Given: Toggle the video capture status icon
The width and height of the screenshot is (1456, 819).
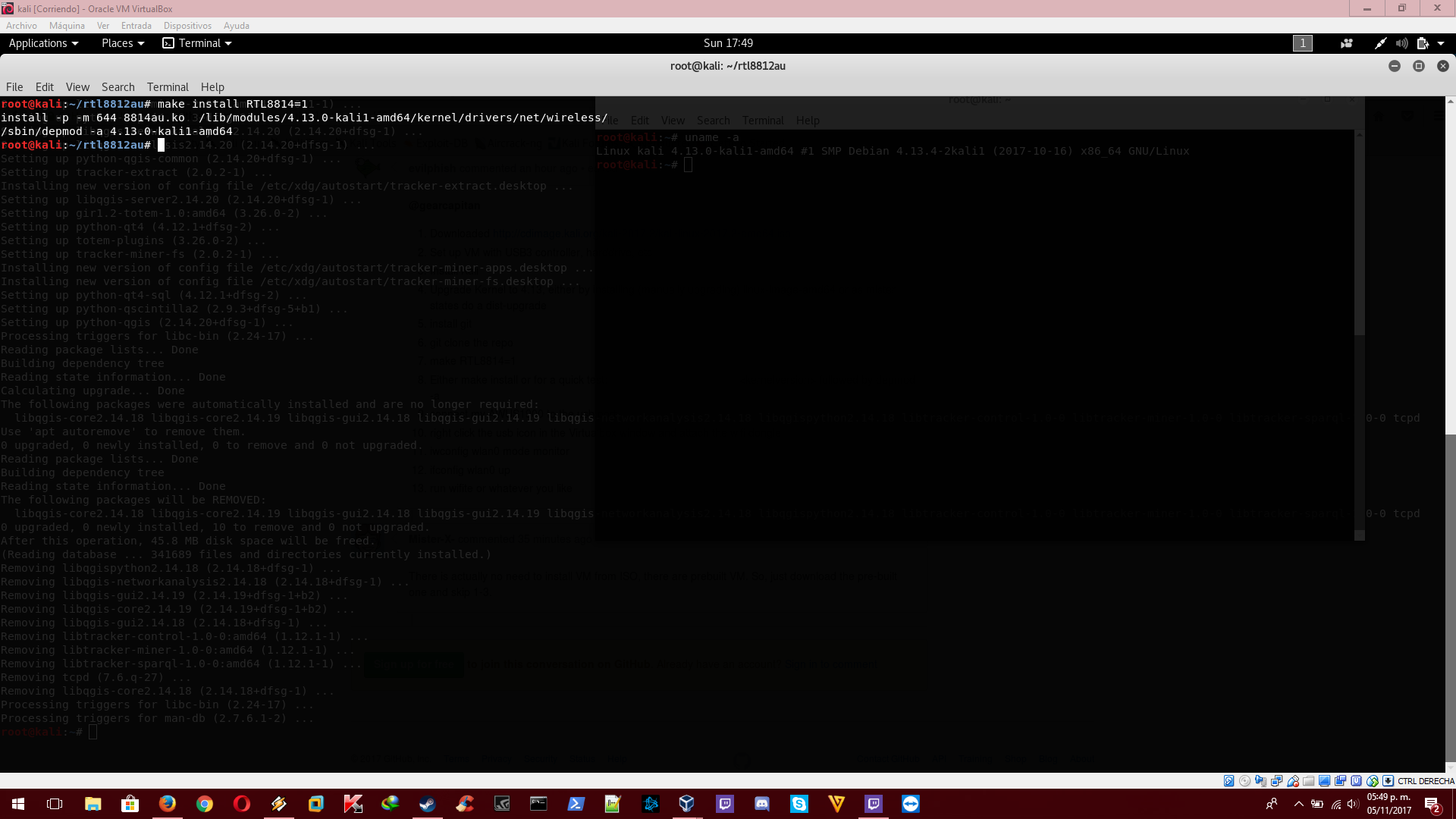Looking at the screenshot, I should (x=1340, y=781).
